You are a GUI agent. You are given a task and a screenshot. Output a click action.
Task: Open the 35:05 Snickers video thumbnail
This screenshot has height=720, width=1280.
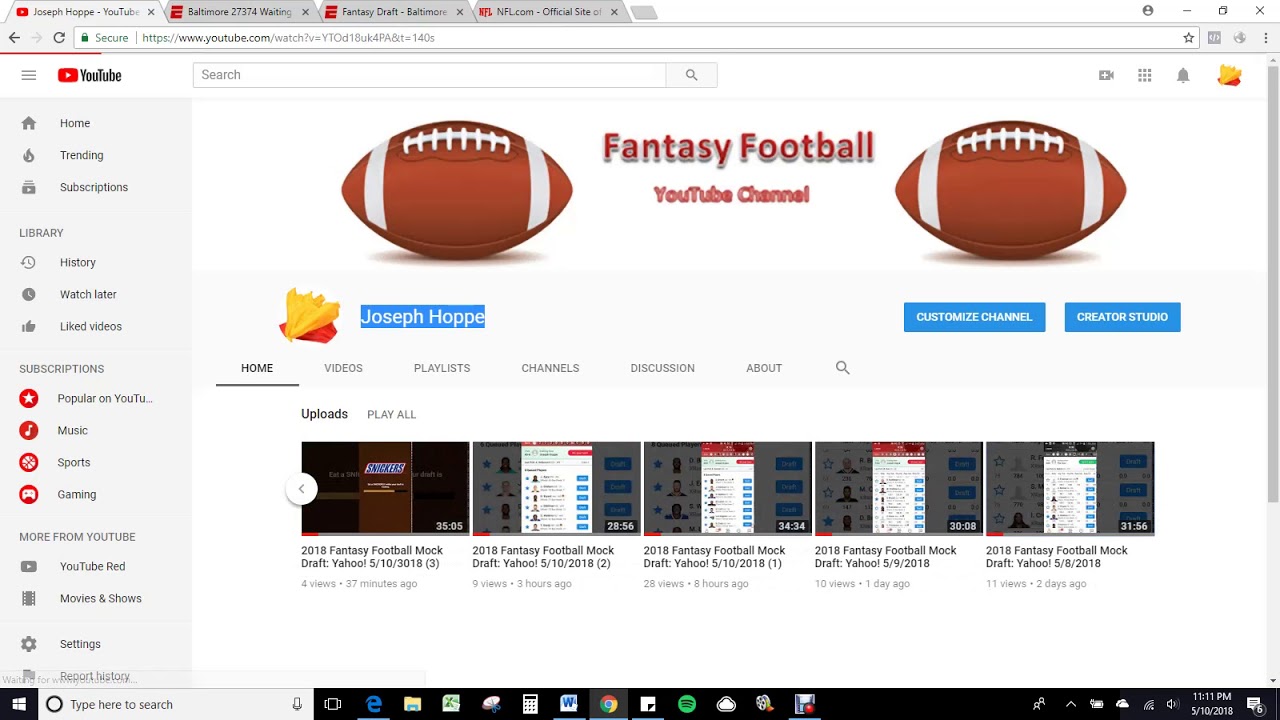point(385,489)
